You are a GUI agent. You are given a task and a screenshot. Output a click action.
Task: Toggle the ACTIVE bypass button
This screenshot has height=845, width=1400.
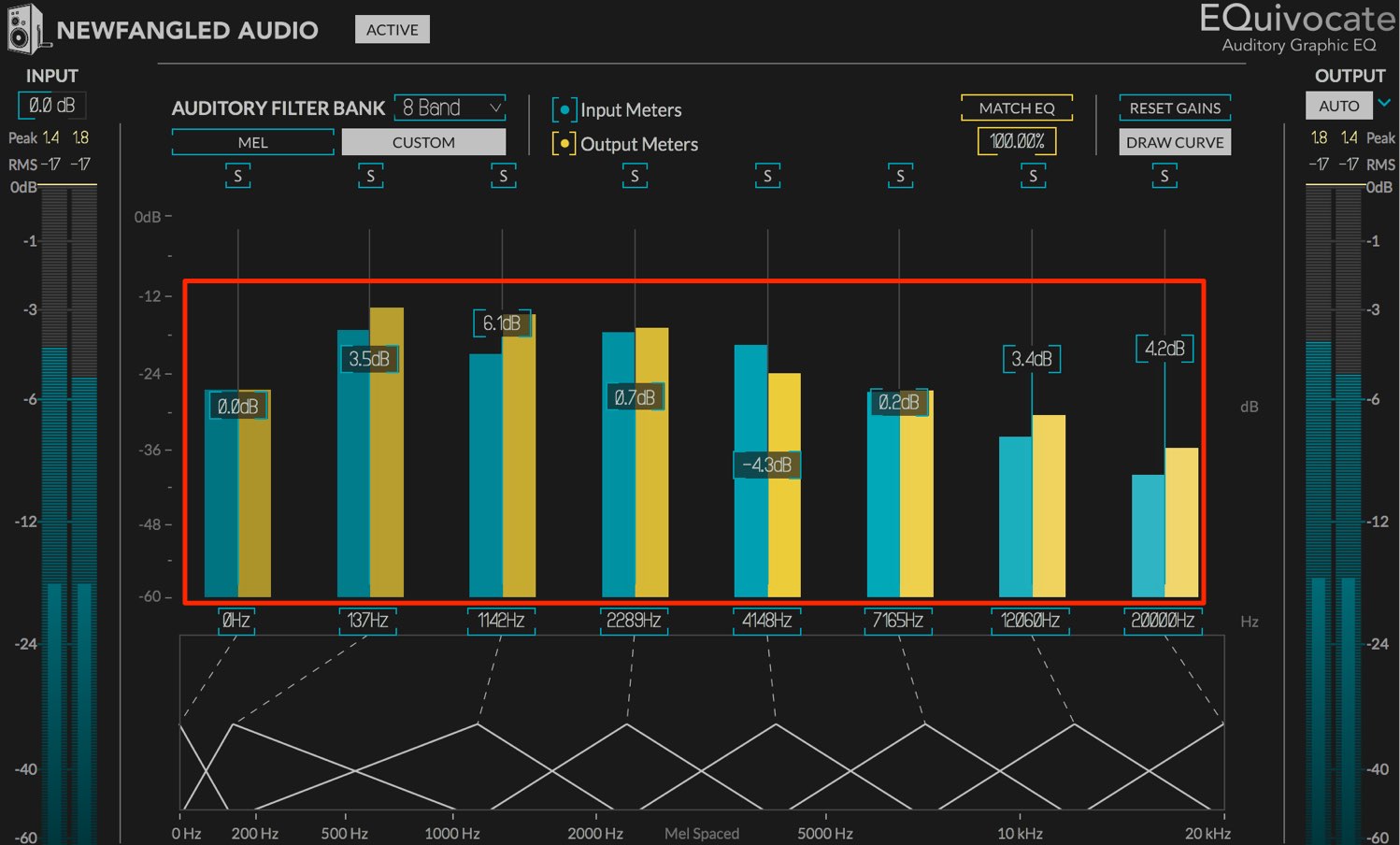(393, 30)
